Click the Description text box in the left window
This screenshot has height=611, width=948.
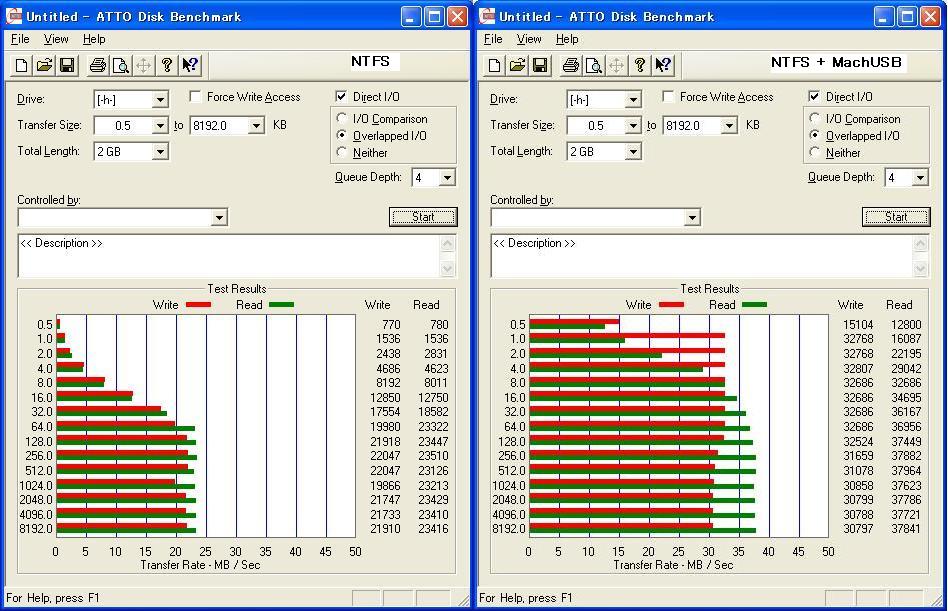click(228, 256)
